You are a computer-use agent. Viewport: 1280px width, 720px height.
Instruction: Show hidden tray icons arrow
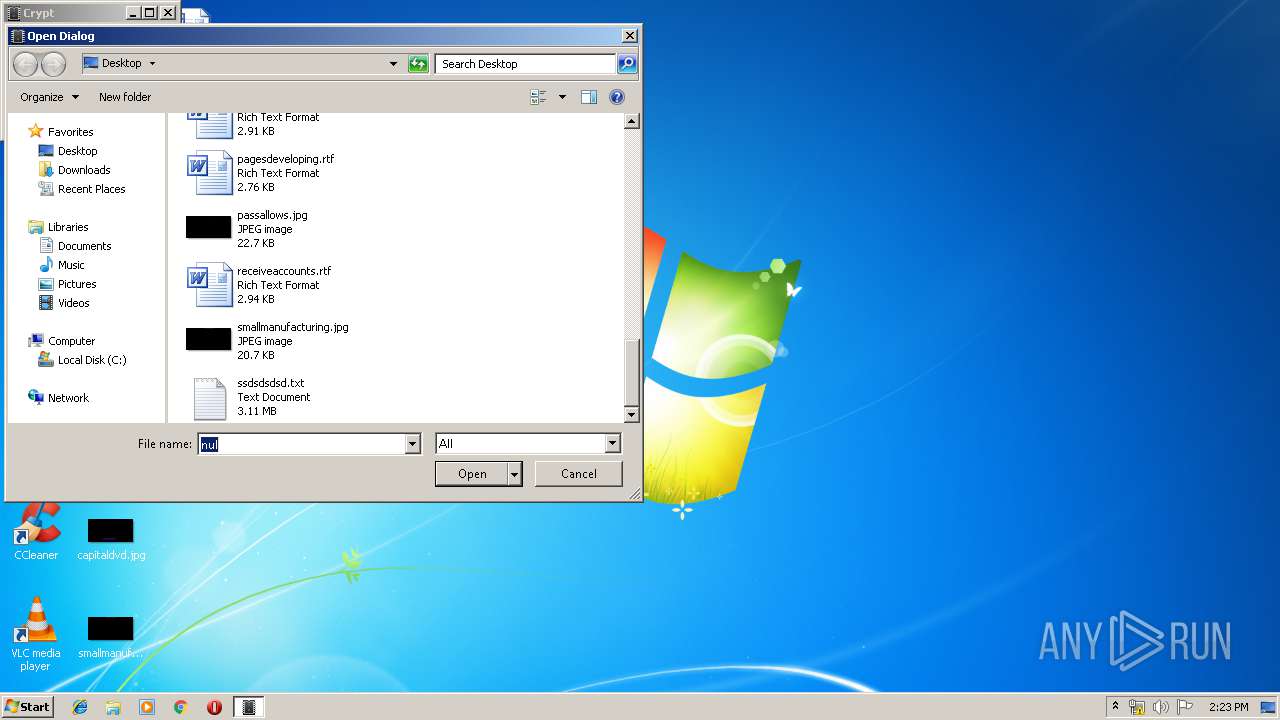point(1115,706)
